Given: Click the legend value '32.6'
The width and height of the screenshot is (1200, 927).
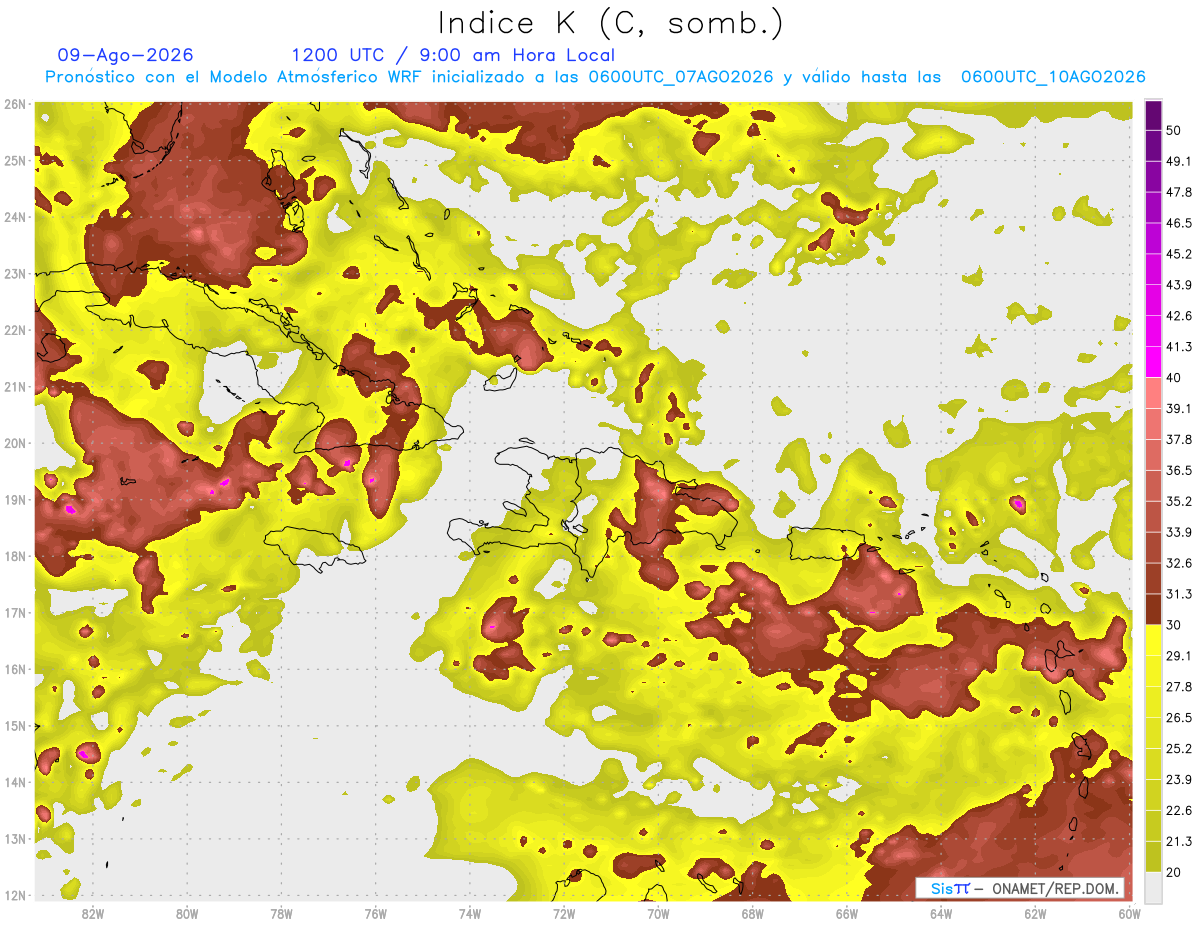Looking at the screenshot, I should click(x=1179, y=563).
